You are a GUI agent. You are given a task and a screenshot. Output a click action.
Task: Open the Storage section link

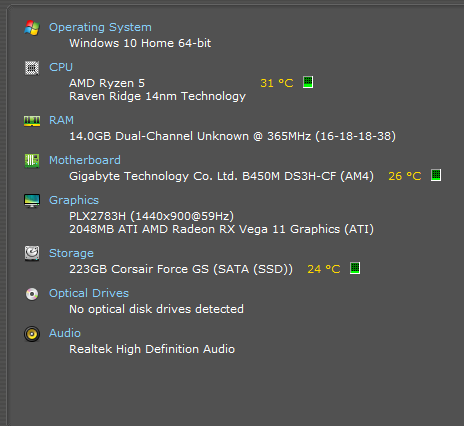pos(71,253)
